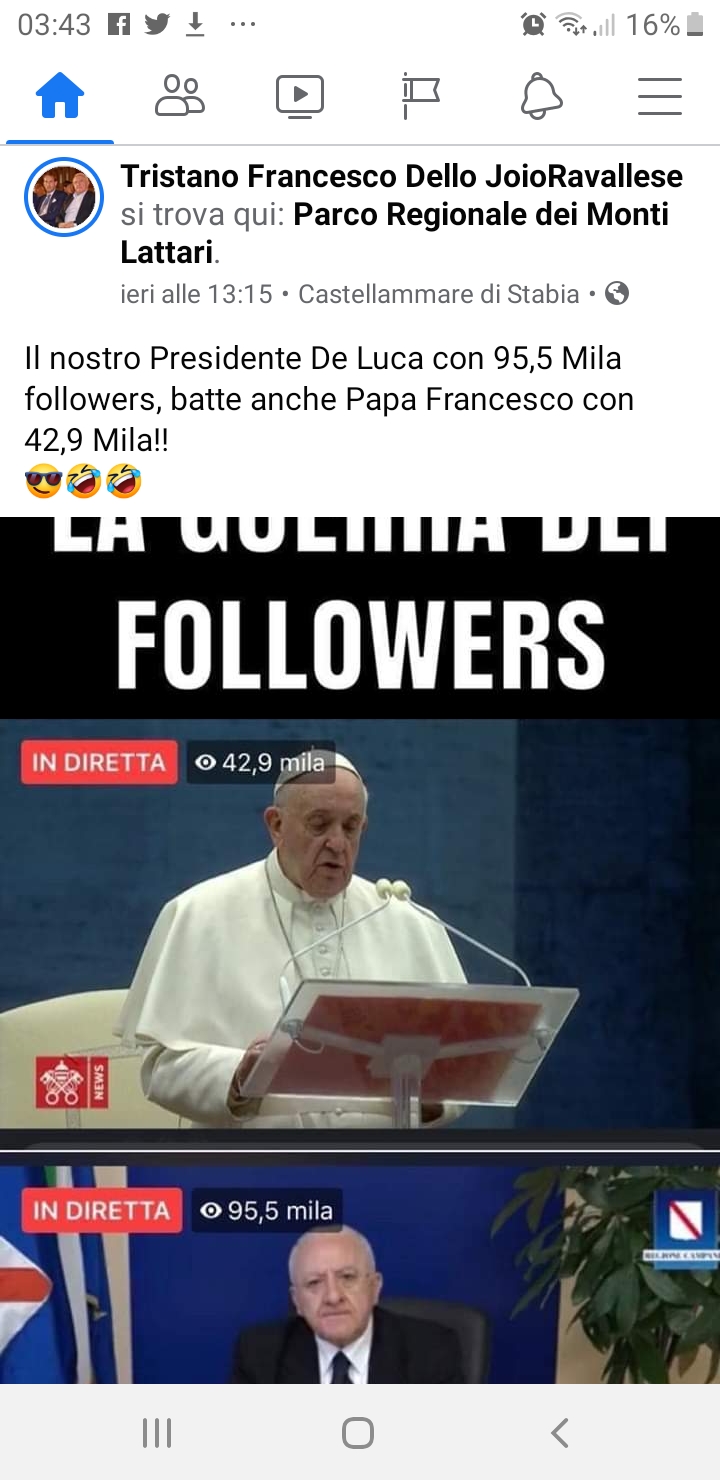Open the hamburger menu icon

pos(660,97)
